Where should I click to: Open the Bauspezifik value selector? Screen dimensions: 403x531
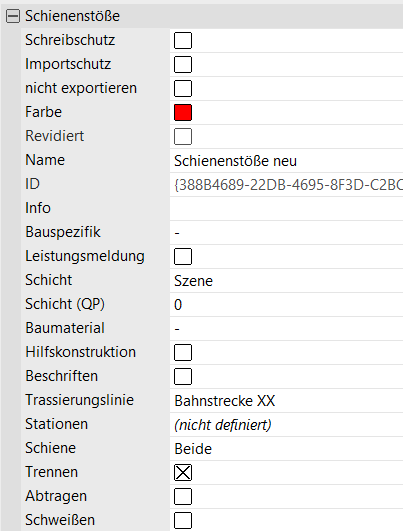pos(287,233)
